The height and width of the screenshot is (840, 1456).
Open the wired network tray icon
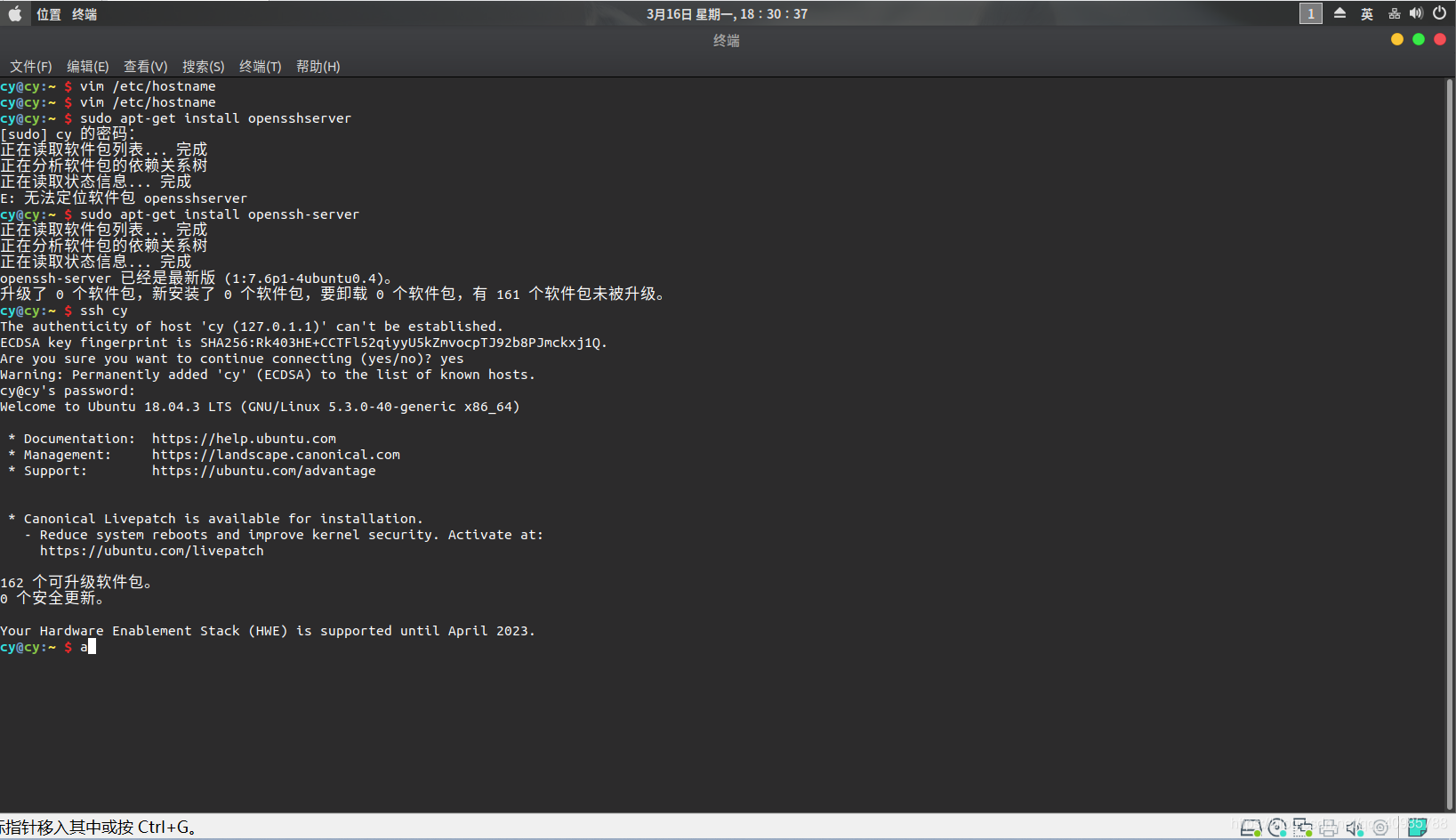pyautogui.click(x=1394, y=13)
